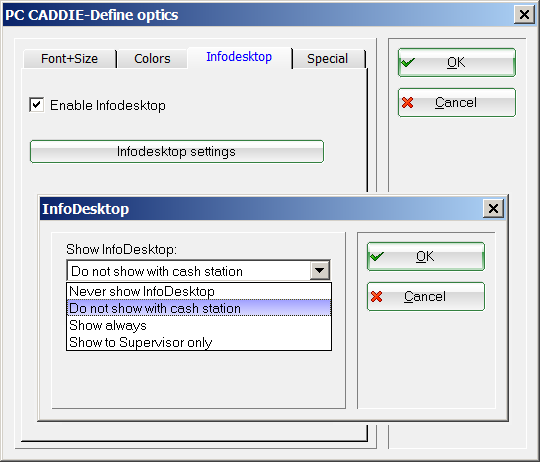Viewport: 540px width, 462px height.
Task: Select the Infodesktop tab
Action: (239, 57)
